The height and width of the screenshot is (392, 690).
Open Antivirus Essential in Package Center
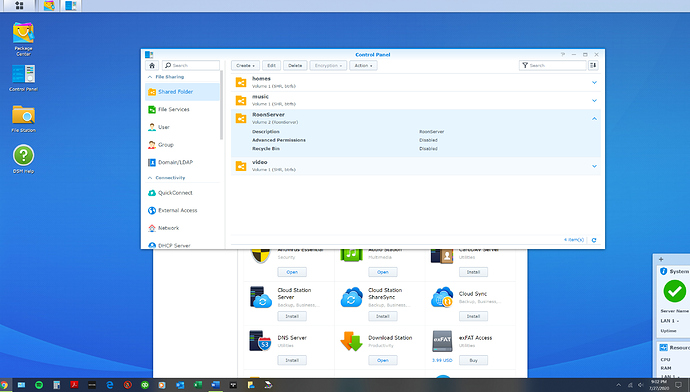[292, 272]
